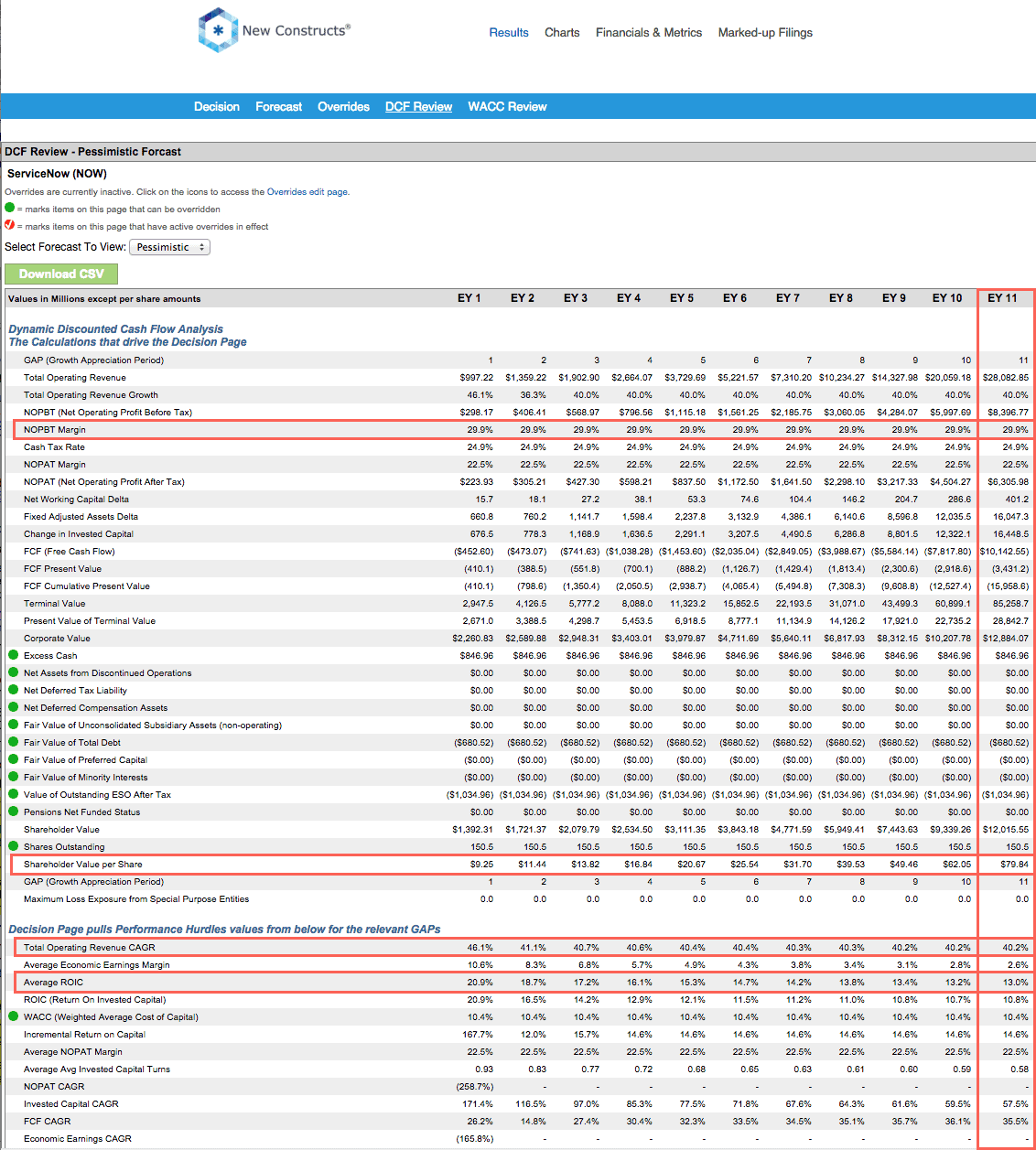Screen dimensions: 1036x1150
Task: Click the Average ROIC row label
Action: pos(53,982)
